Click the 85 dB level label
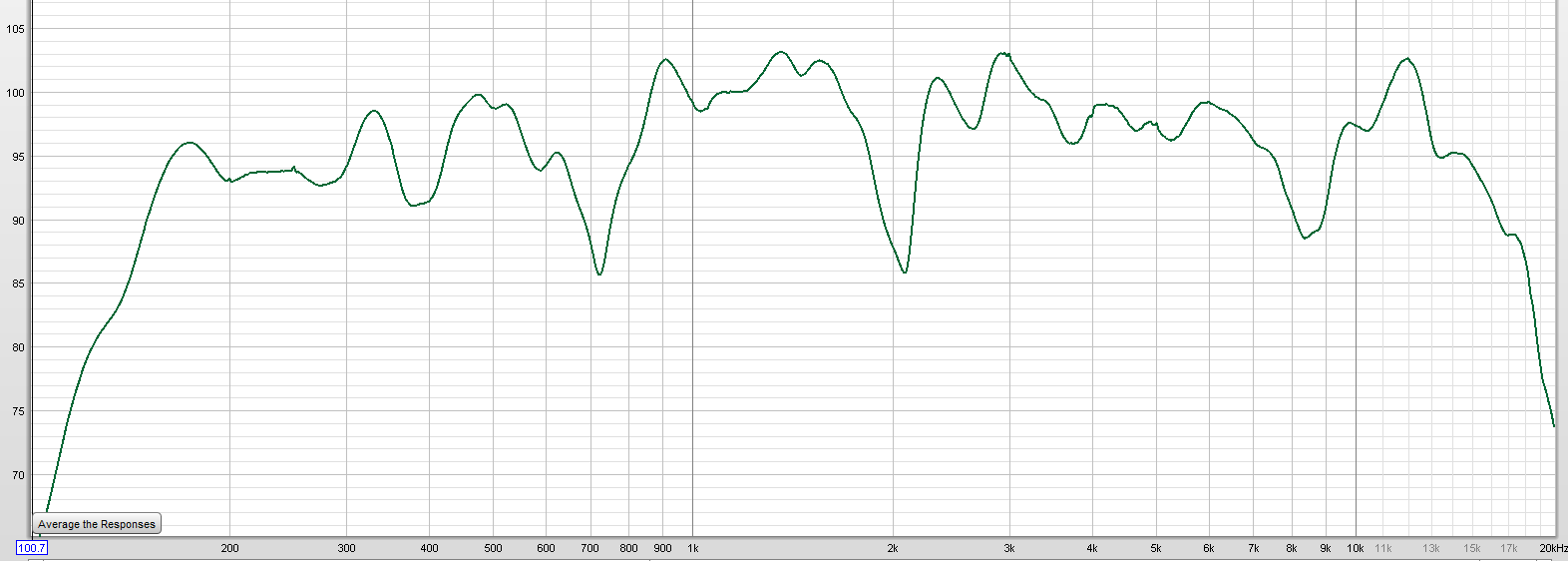The image size is (1568, 561). point(18,283)
